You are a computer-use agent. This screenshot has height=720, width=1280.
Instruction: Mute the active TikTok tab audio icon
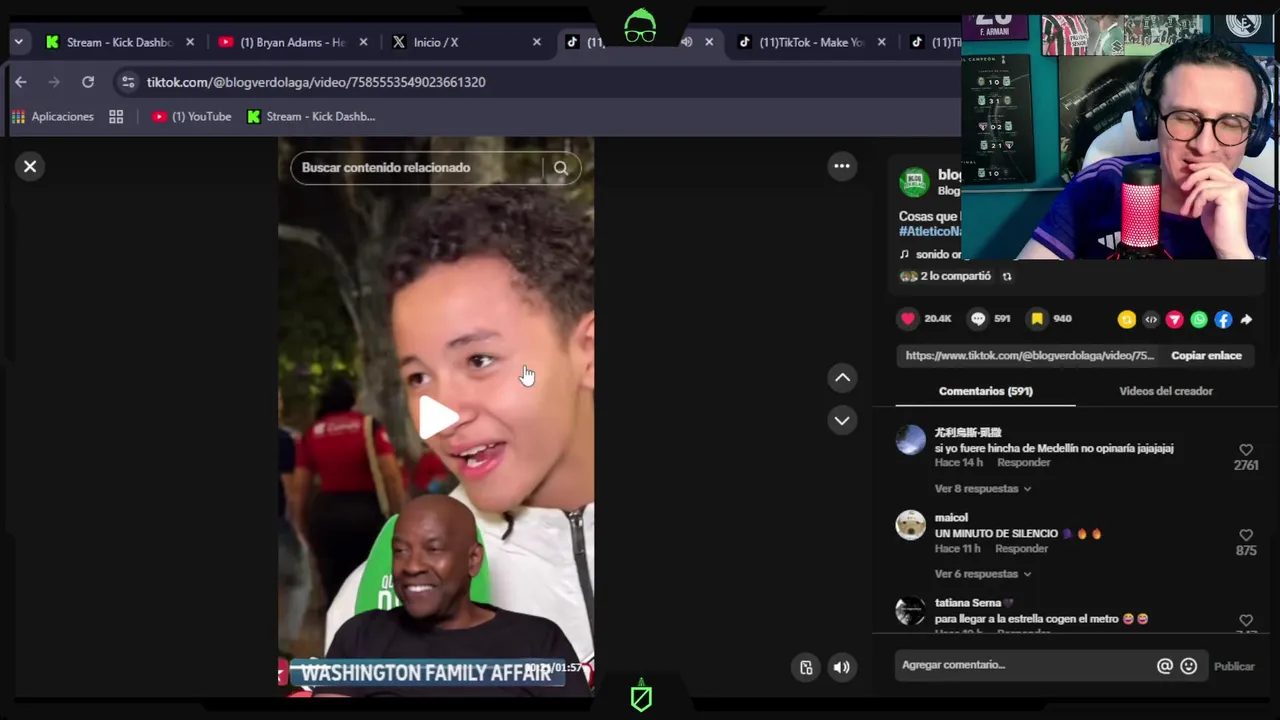coord(686,42)
